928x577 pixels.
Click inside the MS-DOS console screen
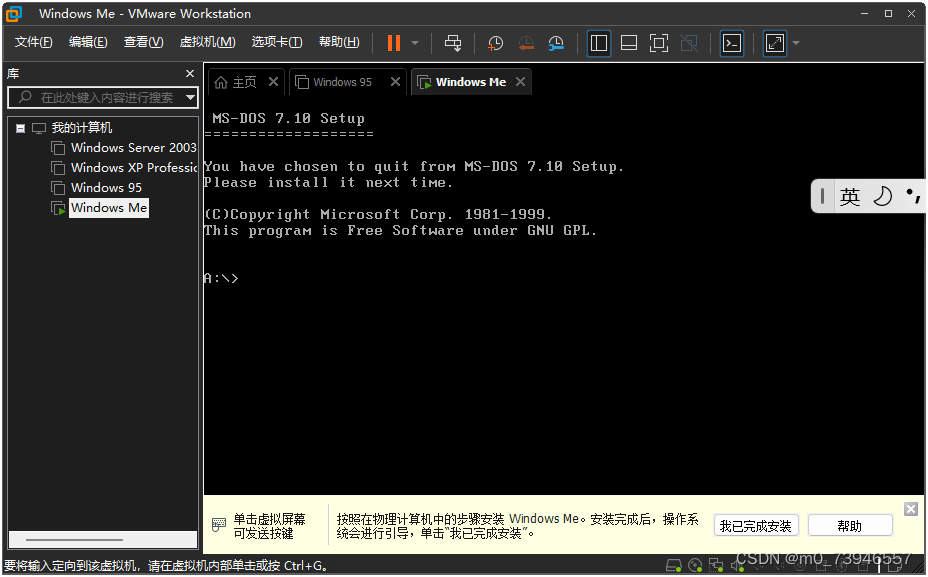tap(562, 296)
